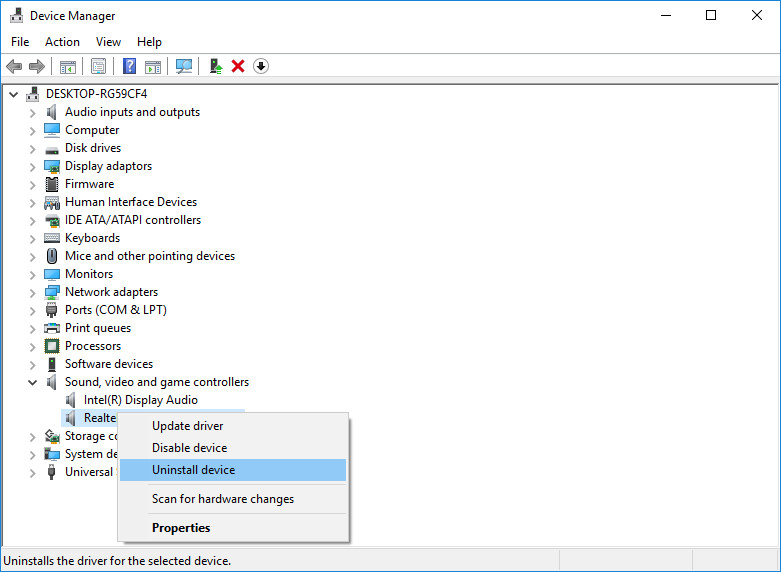Select the Print queues label

tap(98, 328)
